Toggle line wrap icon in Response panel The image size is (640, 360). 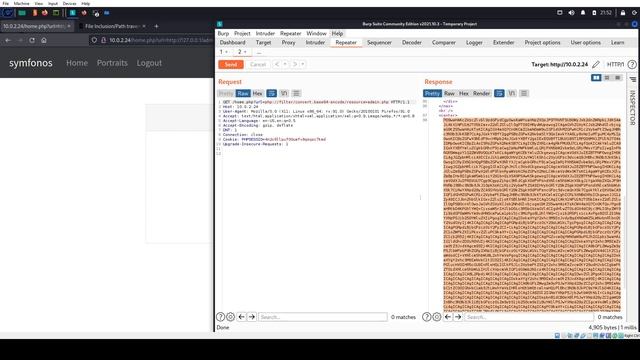point(499,93)
